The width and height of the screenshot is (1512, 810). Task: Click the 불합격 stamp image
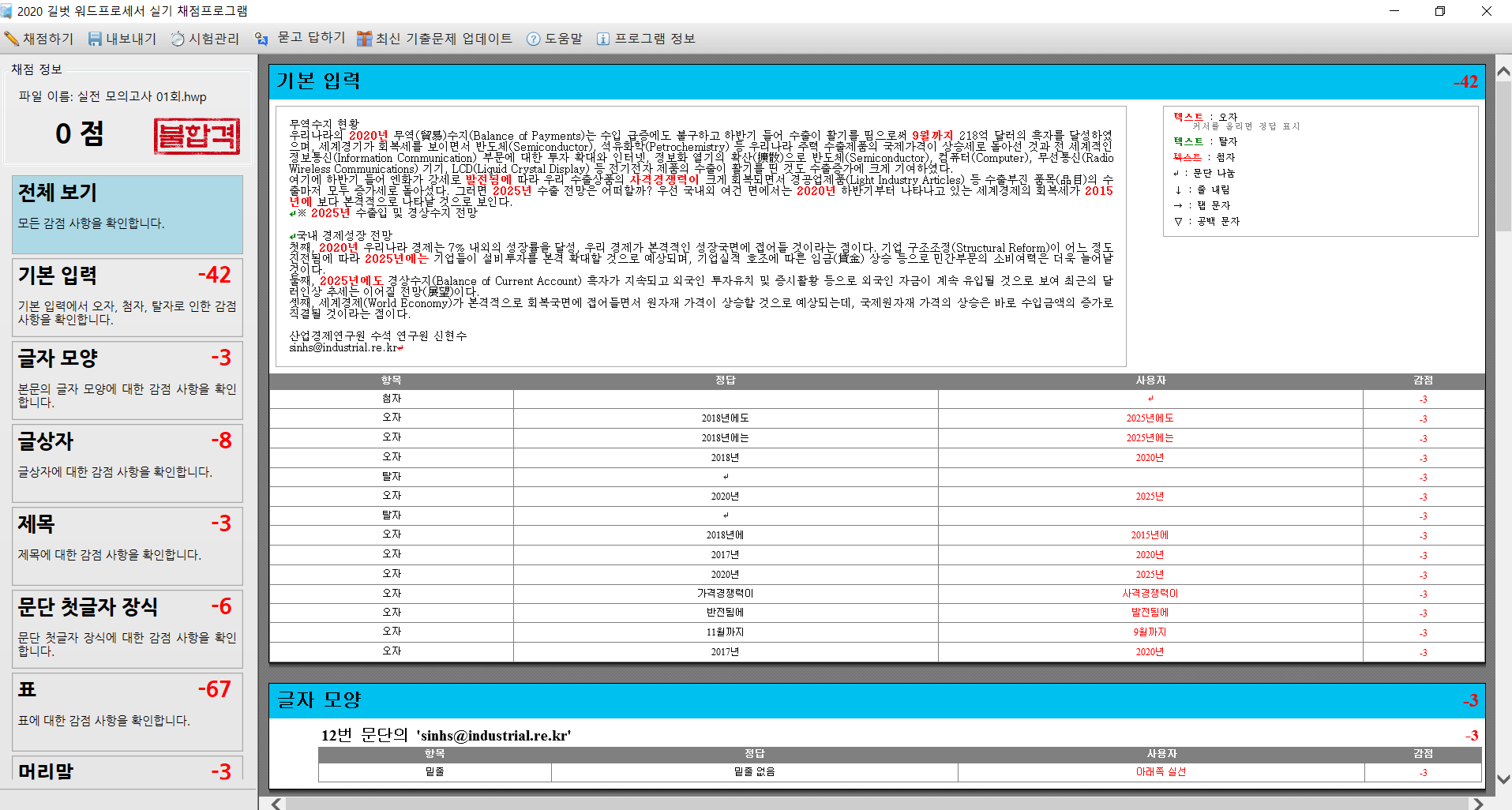[x=197, y=136]
